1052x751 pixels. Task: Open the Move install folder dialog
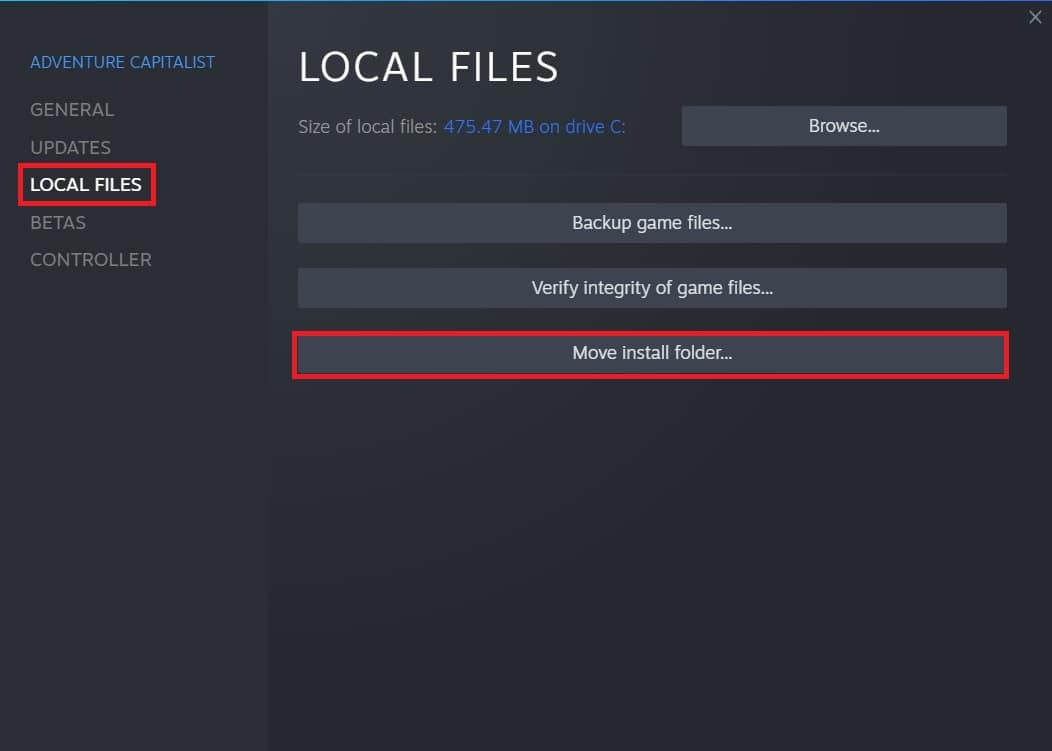(651, 352)
